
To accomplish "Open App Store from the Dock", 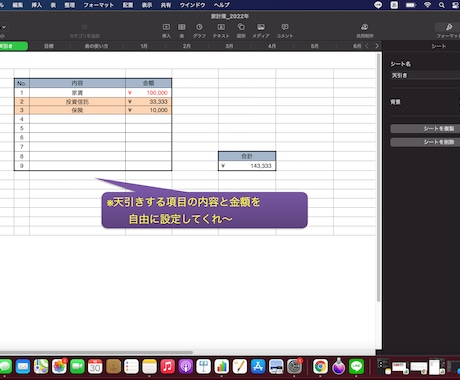I will tap(258, 367).
